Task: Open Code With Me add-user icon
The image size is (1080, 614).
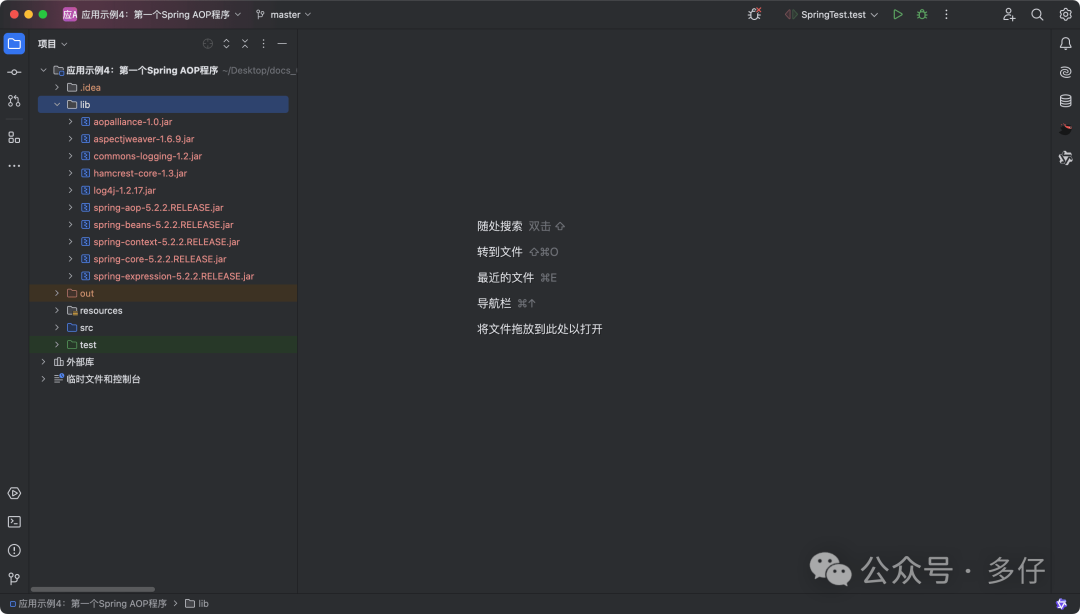Action: tap(1009, 14)
